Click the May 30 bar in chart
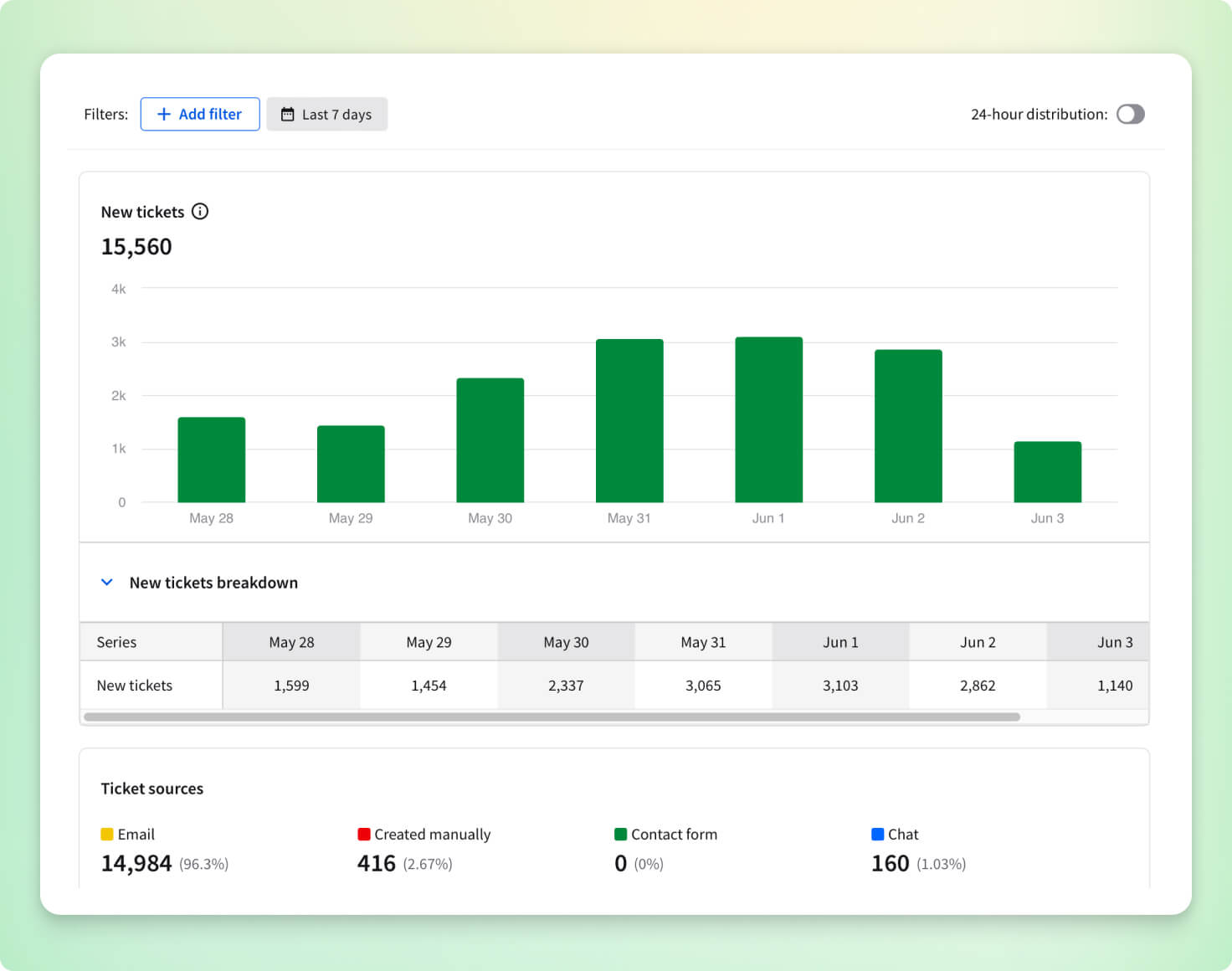Screen dimensions: 1232x971 pos(490,440)
